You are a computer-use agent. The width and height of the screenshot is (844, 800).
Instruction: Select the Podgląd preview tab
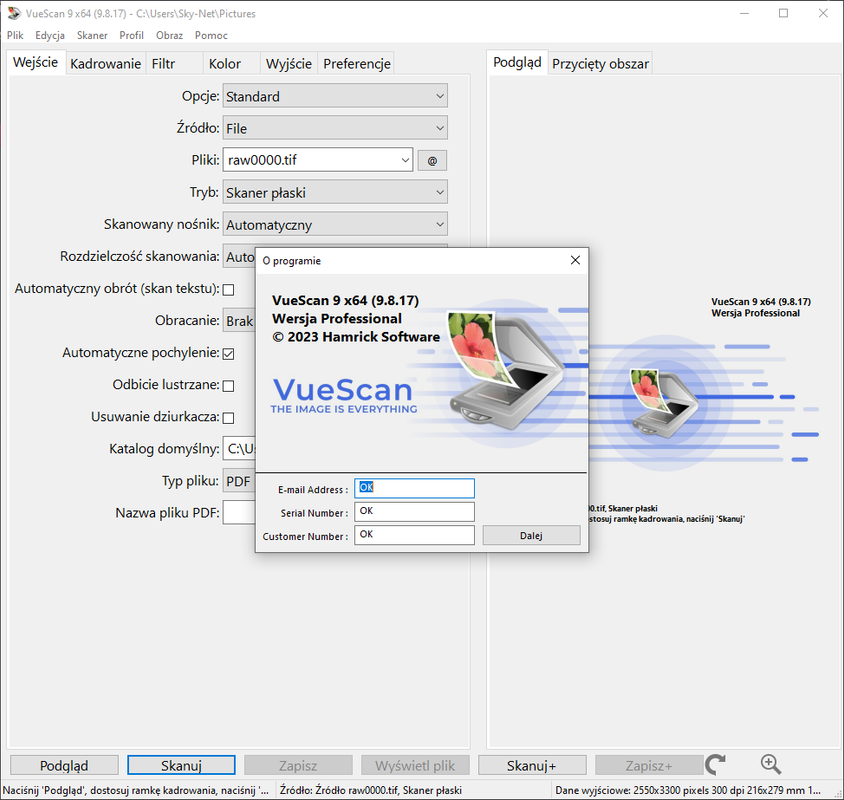(517, 62)
